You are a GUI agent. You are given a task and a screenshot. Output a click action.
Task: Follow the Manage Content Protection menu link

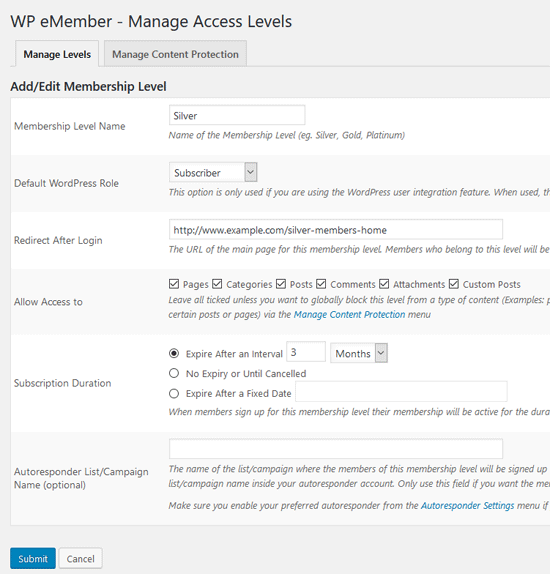(349, 314)
